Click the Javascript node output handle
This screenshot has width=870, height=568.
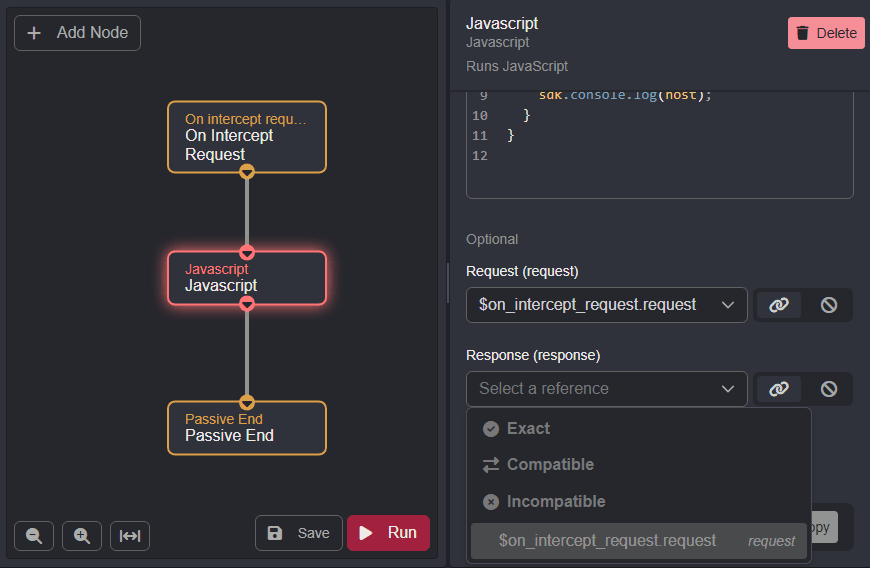click(x=247, y=303)
